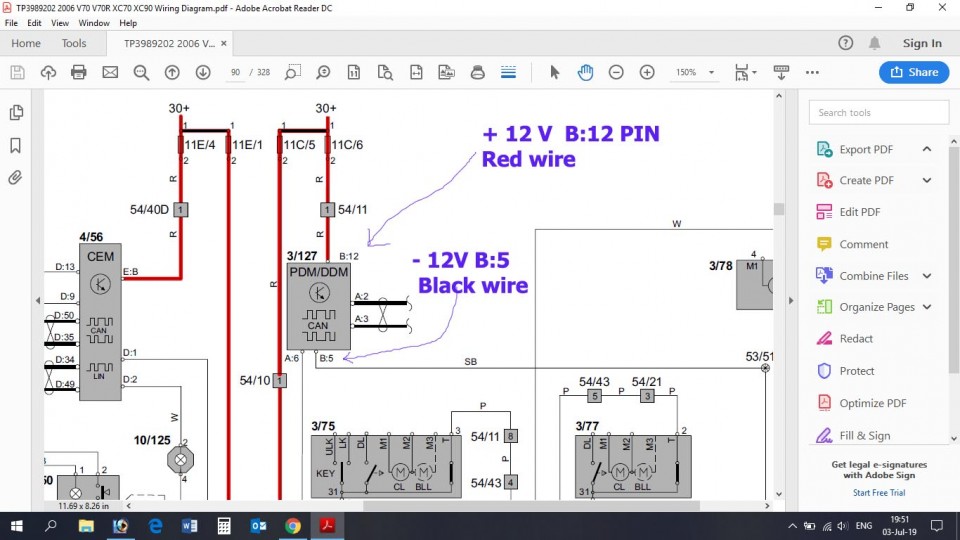The height and width of the screenshot is (540, 960).
Task: Open page thumbnails panel icon
Action: click(16, 113)
